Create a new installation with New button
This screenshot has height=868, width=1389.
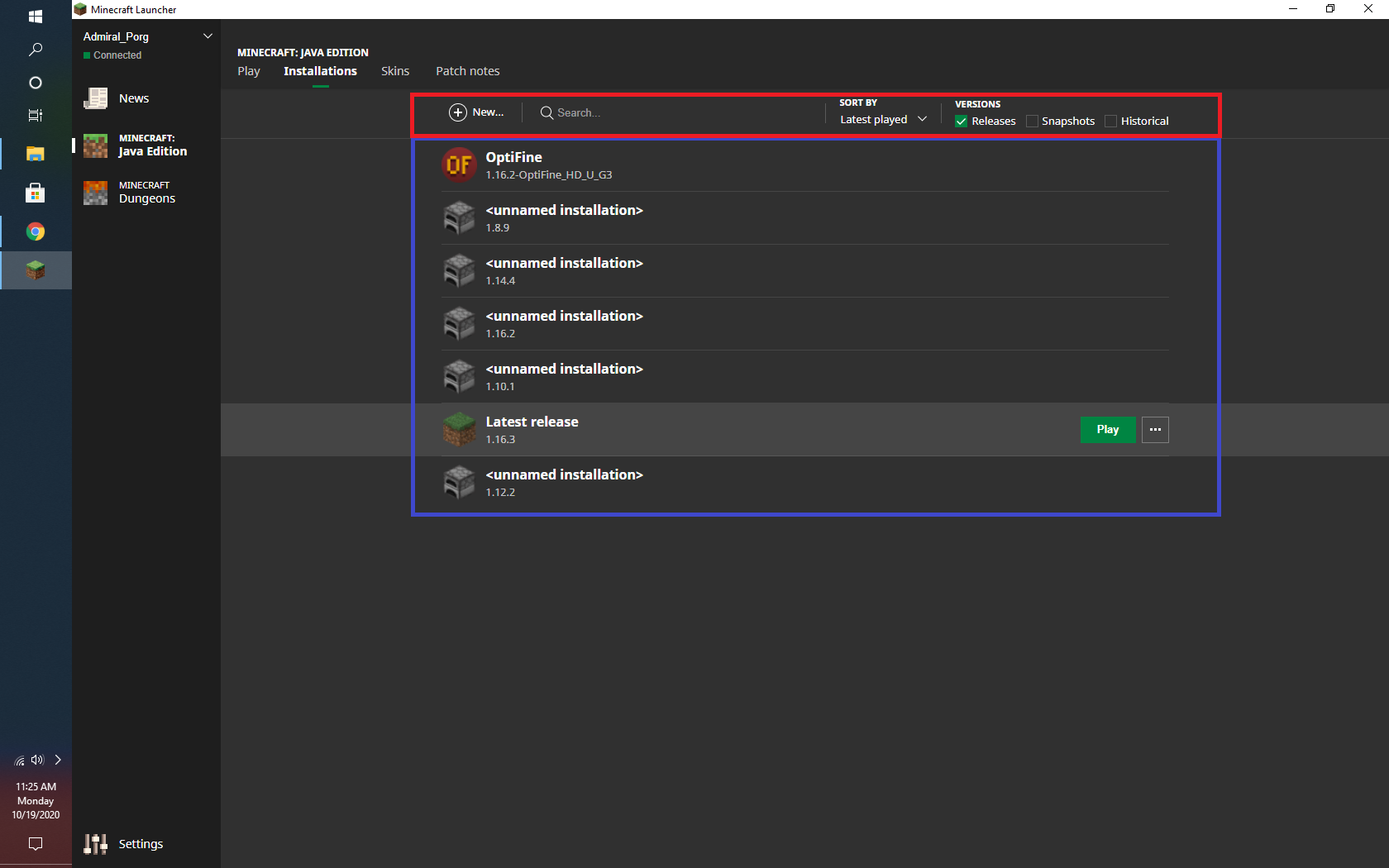[477, 112]
